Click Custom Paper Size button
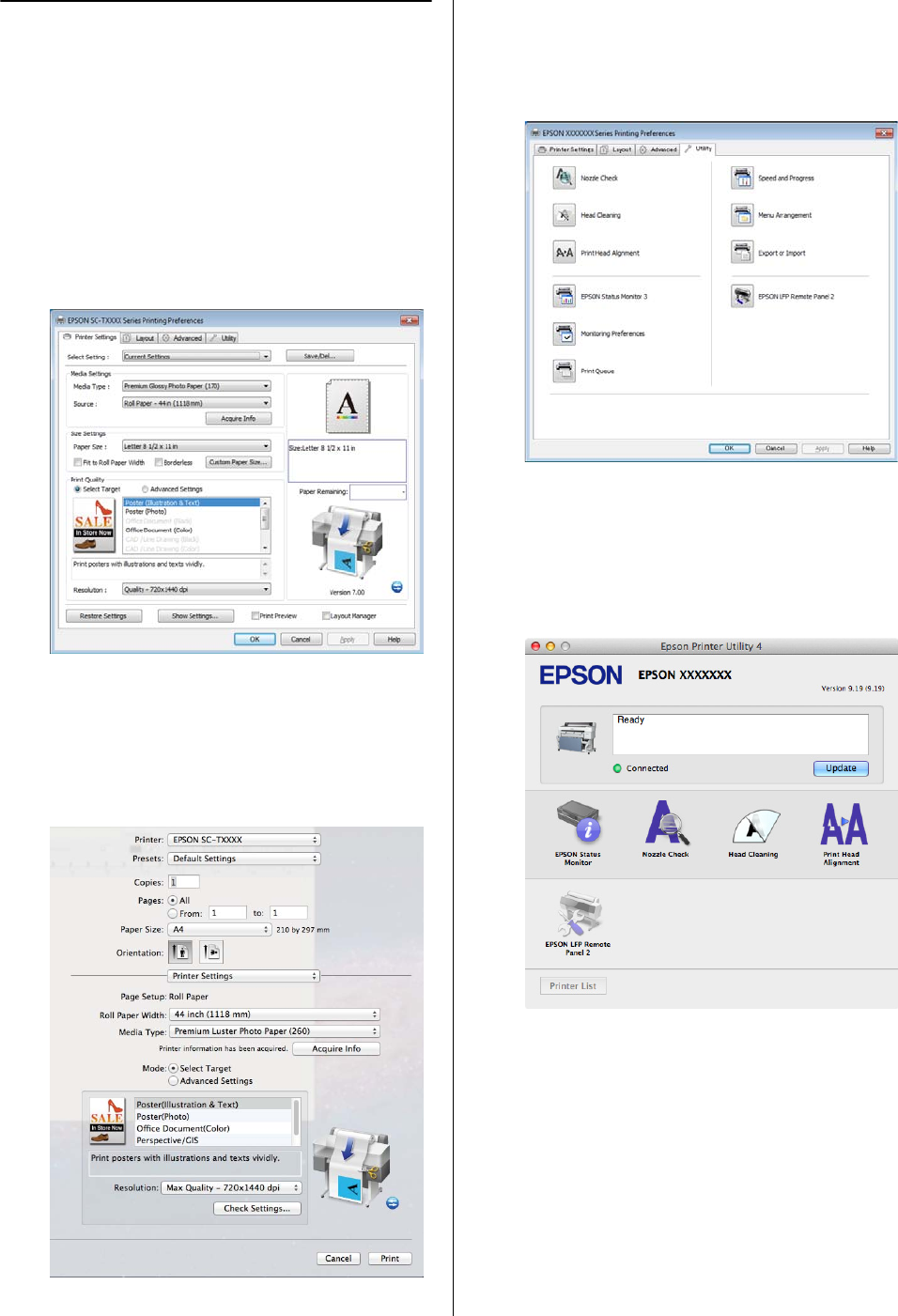This screenshot has width=898, height=1316. pos(239,462)
